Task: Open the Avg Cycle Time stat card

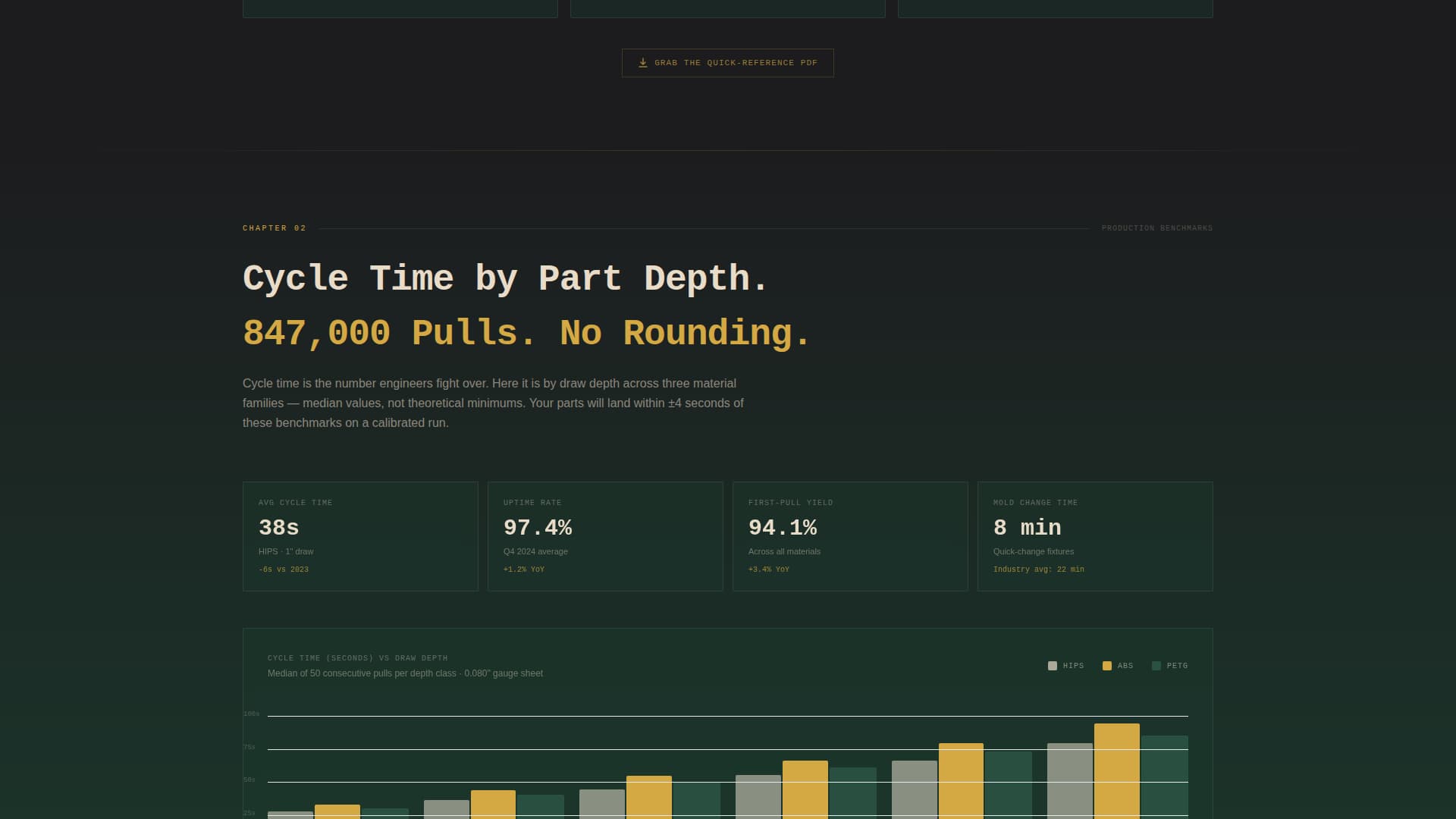Action: tap(360, 536)
